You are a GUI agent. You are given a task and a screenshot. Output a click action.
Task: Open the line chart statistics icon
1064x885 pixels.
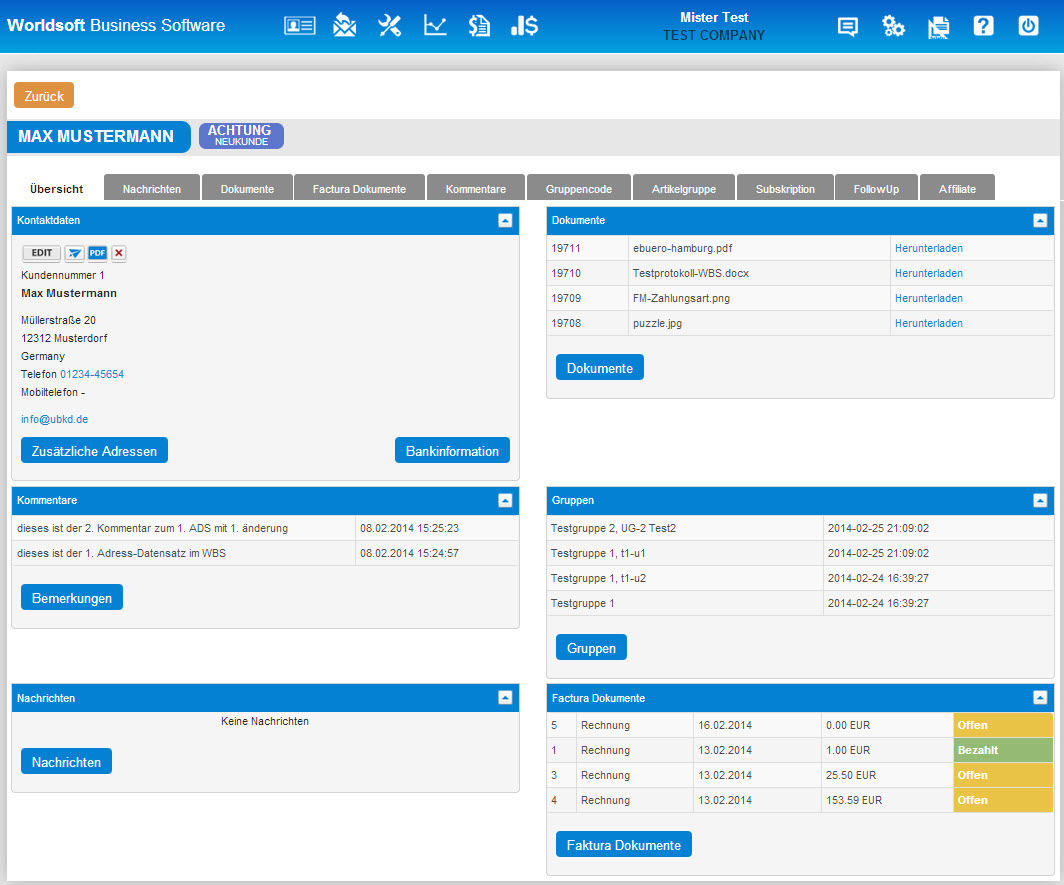435,26
